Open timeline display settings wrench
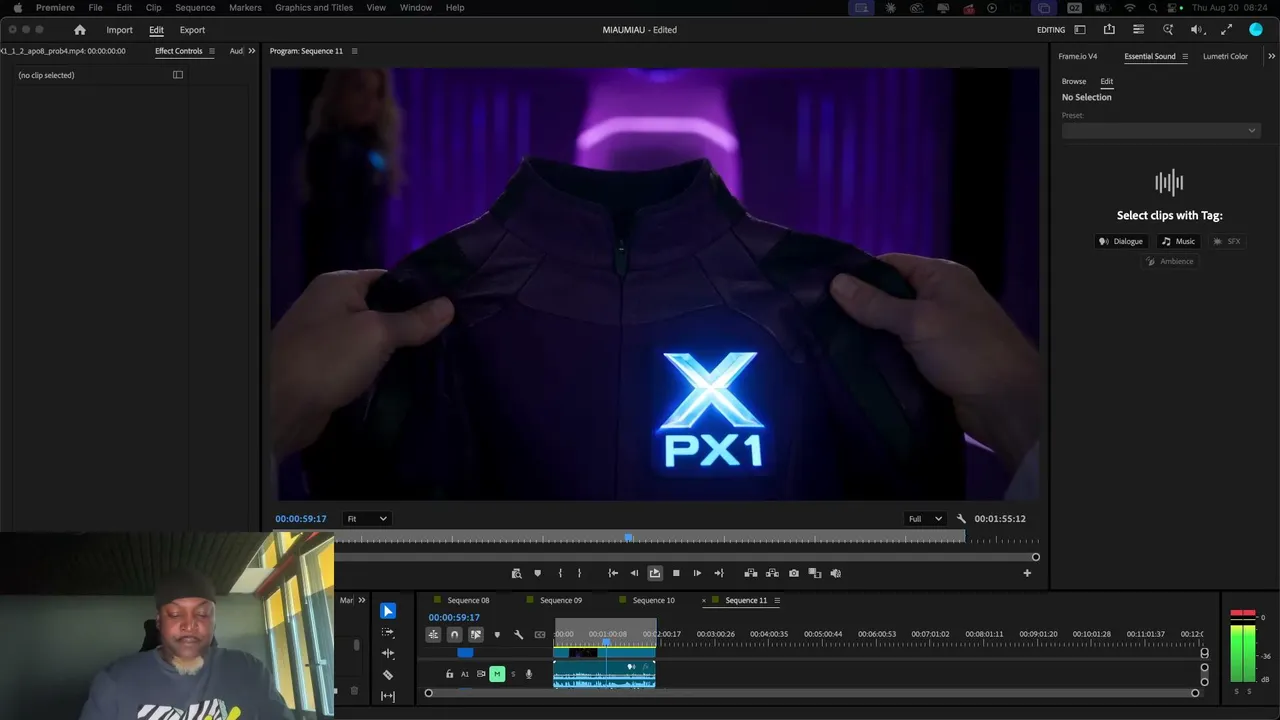This screenshot has height=720, width=1280. pos(518,635)
